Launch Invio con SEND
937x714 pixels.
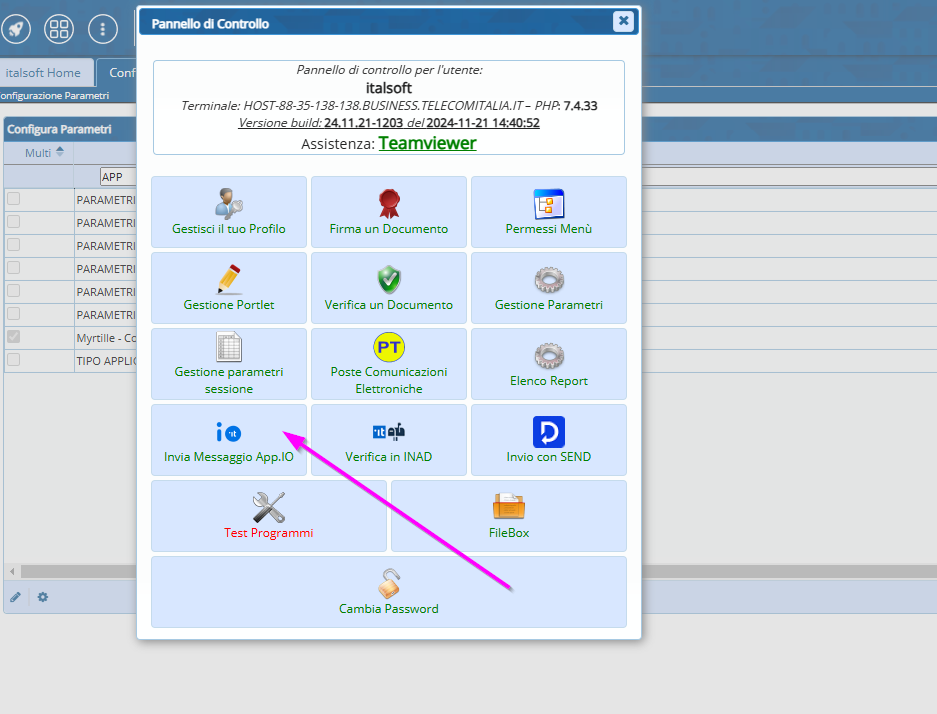(x=548, y=440)
